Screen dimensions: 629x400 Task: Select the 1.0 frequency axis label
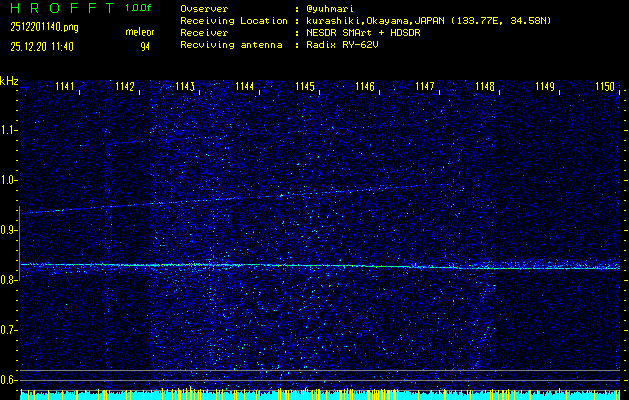tap(9, 180)
